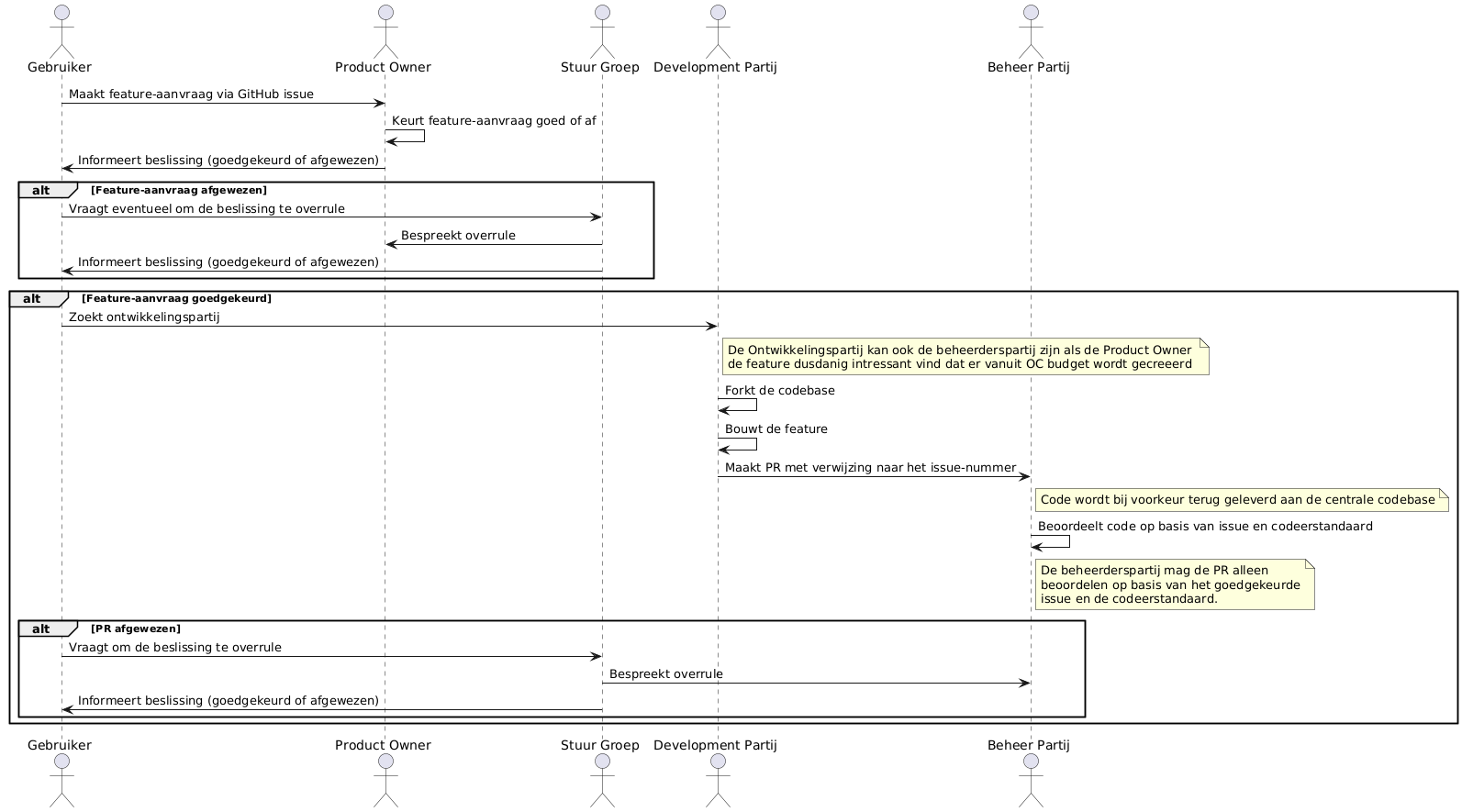Select the 'Zoekt ontwikkelingspartij' message label
This screenshot has width=1462, height=812.
click(144, 317)
